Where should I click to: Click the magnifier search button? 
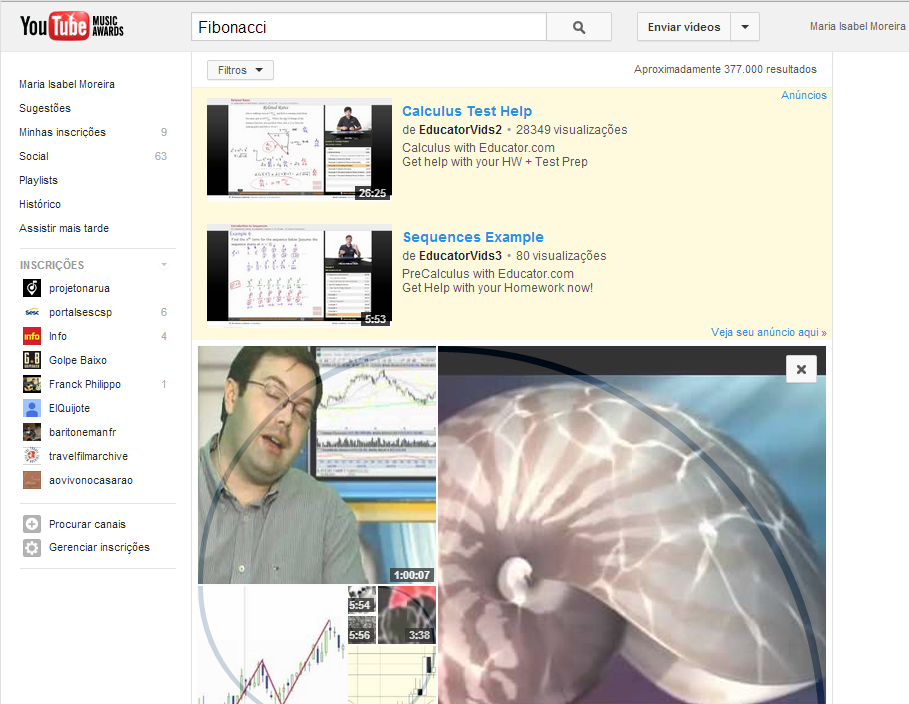coord(579,27)
